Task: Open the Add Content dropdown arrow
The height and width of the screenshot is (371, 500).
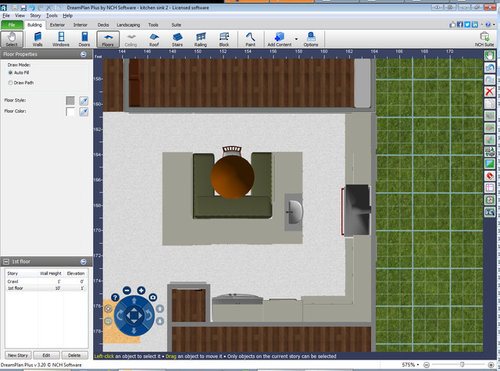Action: tap(296, 39)
